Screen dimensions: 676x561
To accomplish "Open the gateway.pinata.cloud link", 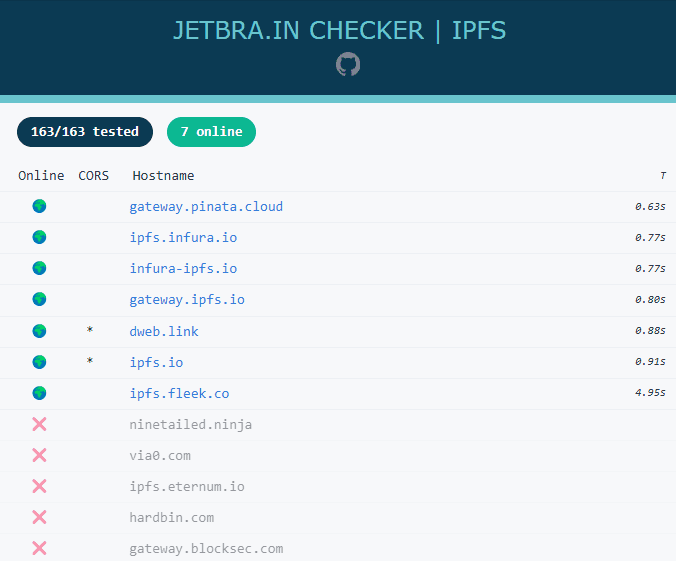I will click(x=206, y=207).
